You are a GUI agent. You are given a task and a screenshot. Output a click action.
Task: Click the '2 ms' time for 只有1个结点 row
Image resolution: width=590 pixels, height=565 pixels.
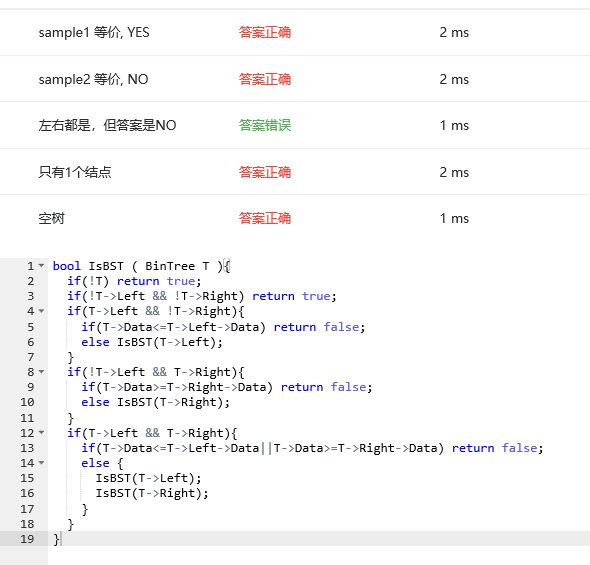pyautogui.click(x=454, y=172)
